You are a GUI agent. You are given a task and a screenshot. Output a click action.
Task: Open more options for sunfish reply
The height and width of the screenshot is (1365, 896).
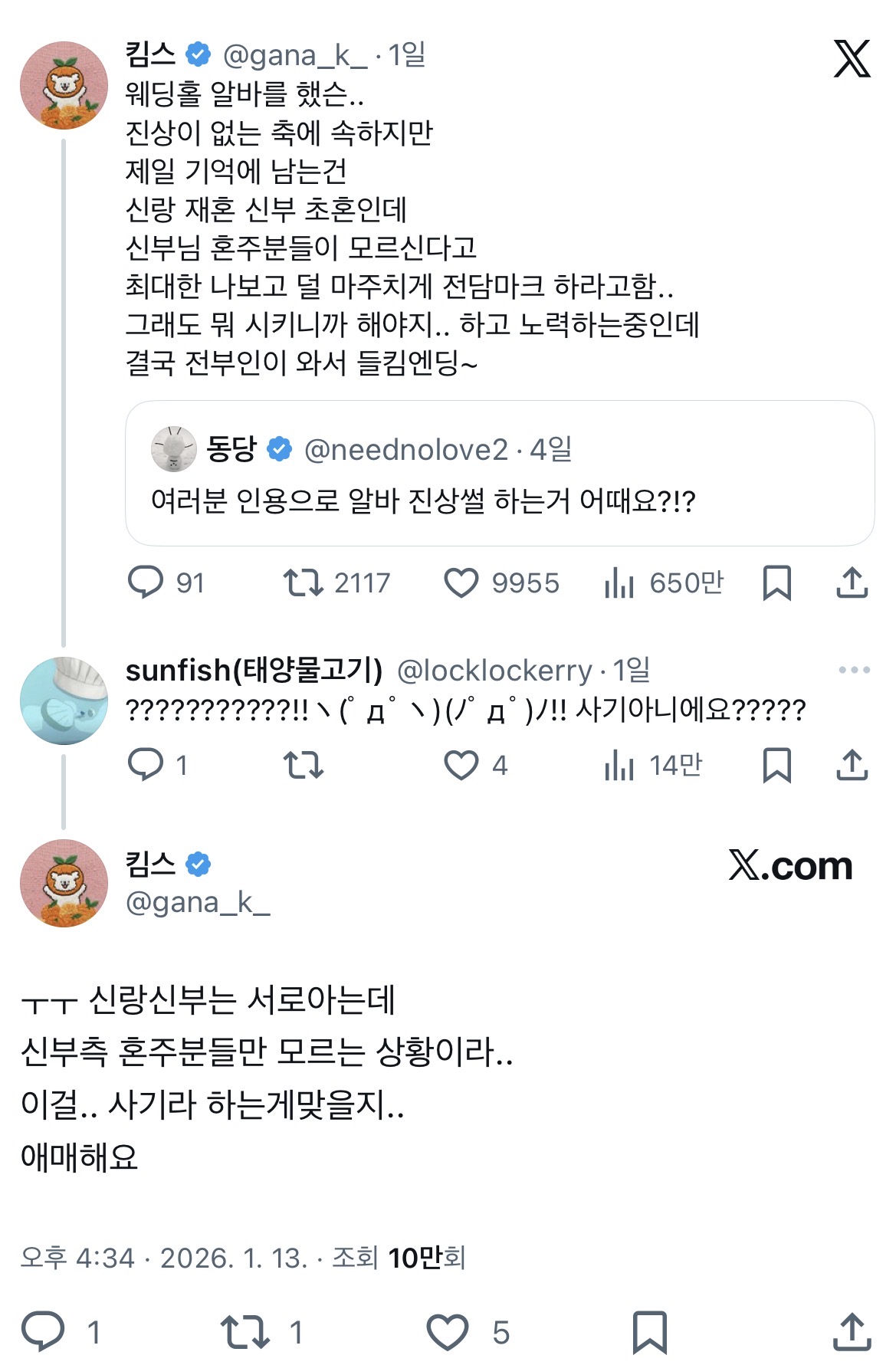coord(854,670)
